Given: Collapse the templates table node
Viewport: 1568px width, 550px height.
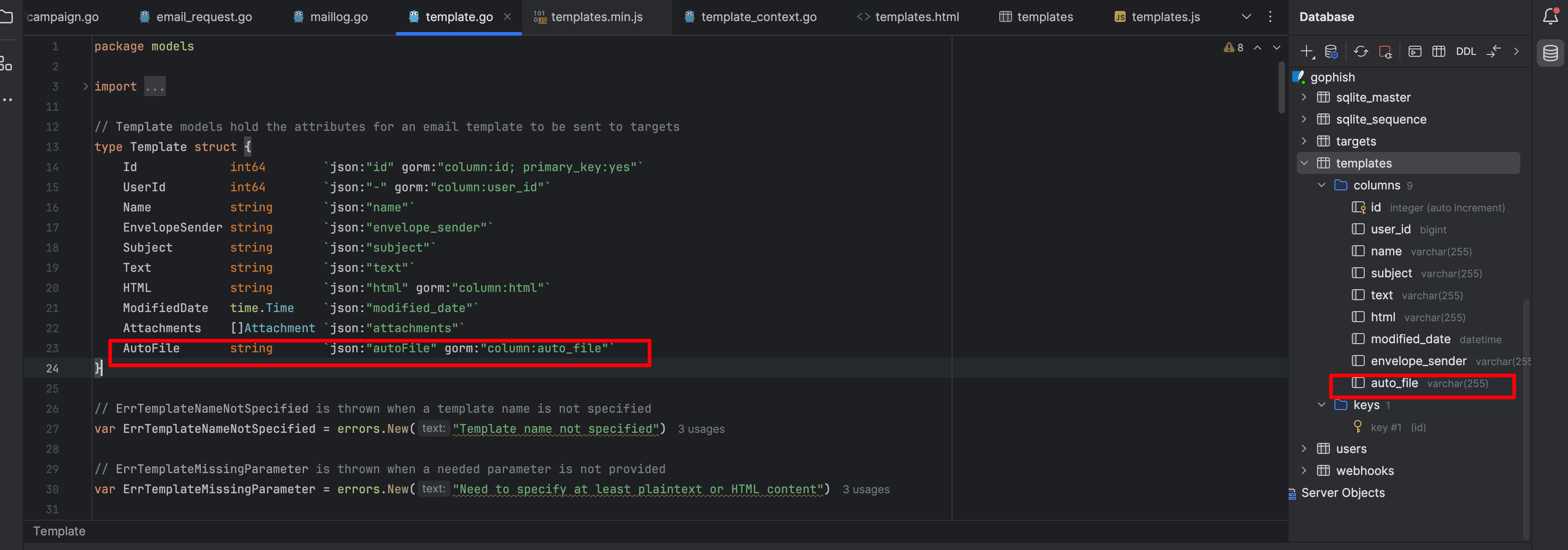Looking at the screenshot, I should (1304, 163).
